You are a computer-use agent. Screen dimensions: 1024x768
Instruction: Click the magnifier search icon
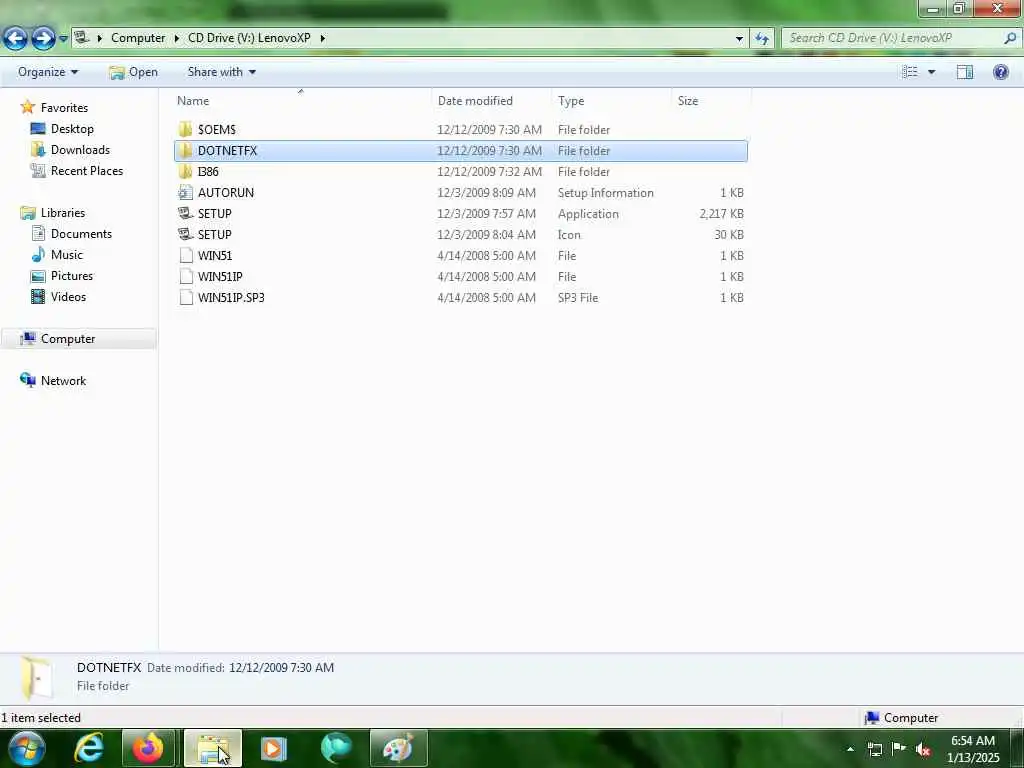[x=1010, y=38]
